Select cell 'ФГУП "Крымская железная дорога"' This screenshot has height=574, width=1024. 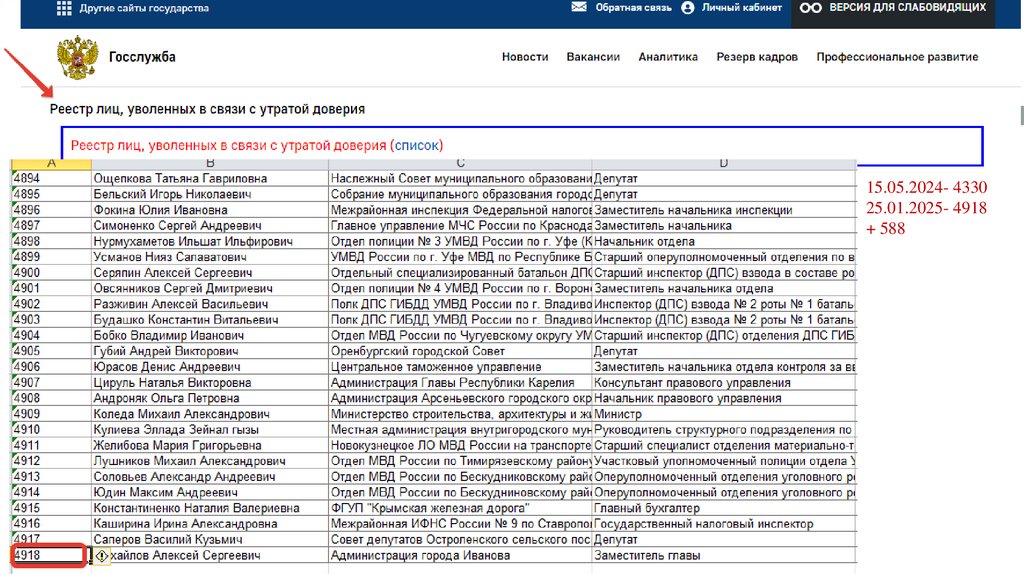pyautogui.click(x=460, y=507)
